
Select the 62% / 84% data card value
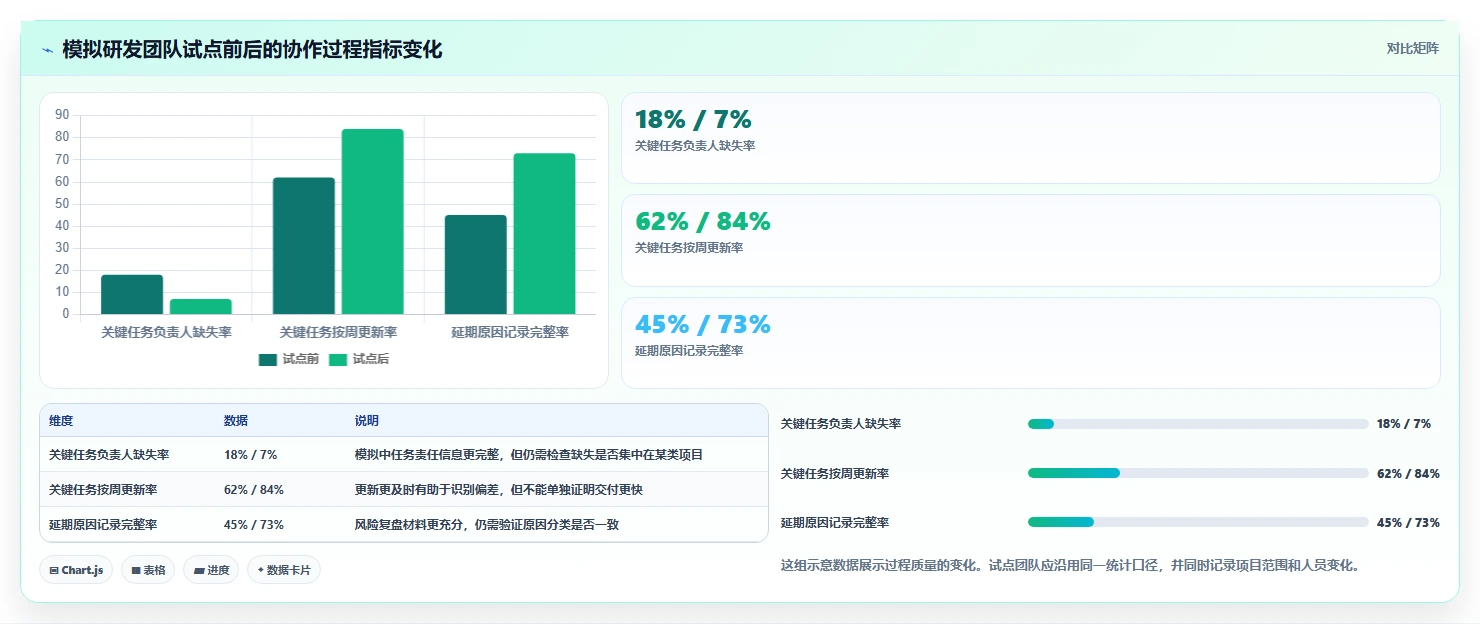703,222
